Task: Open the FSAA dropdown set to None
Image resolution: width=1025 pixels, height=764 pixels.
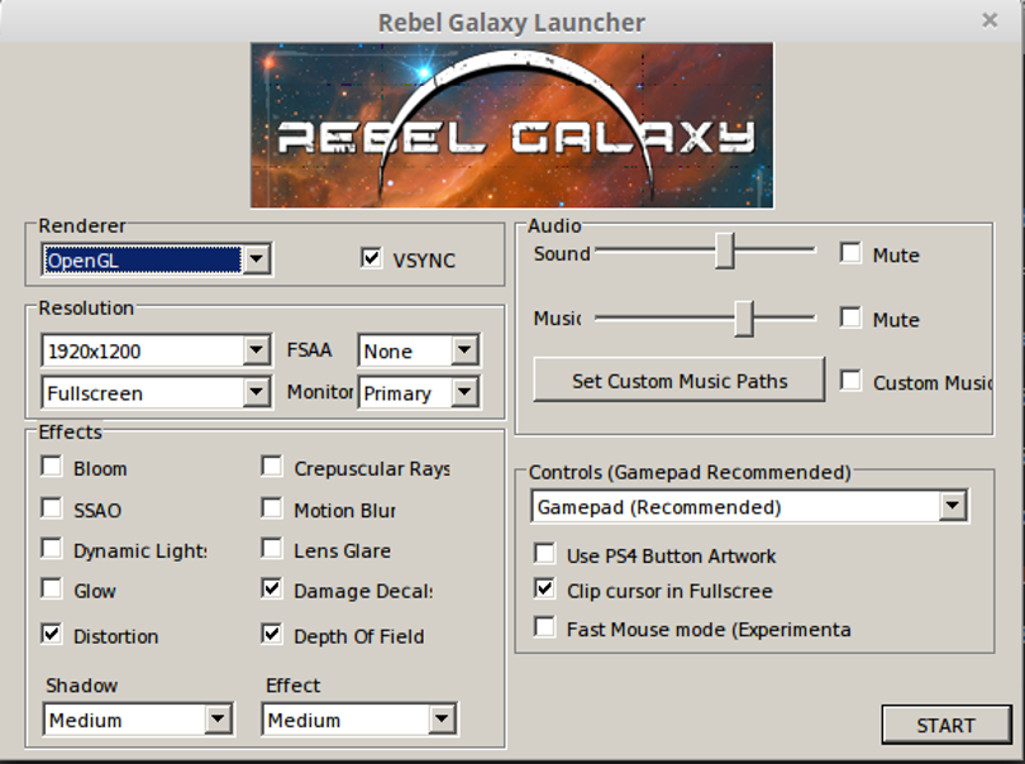Action: (418, 350)
